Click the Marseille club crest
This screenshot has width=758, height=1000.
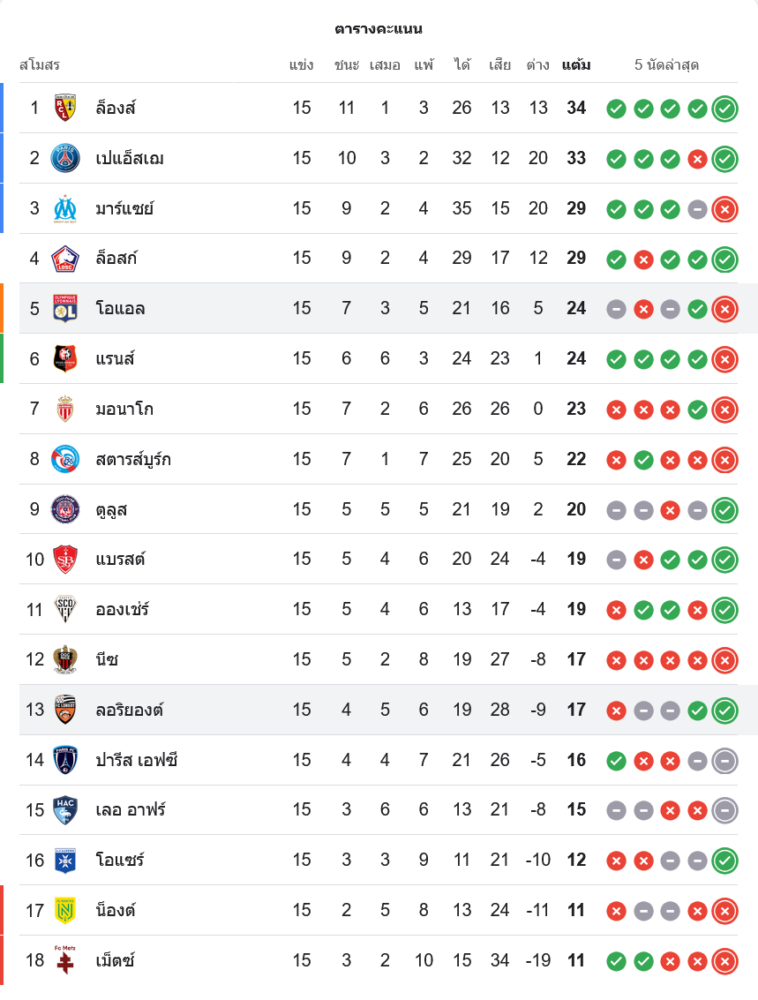click(66, 208)
